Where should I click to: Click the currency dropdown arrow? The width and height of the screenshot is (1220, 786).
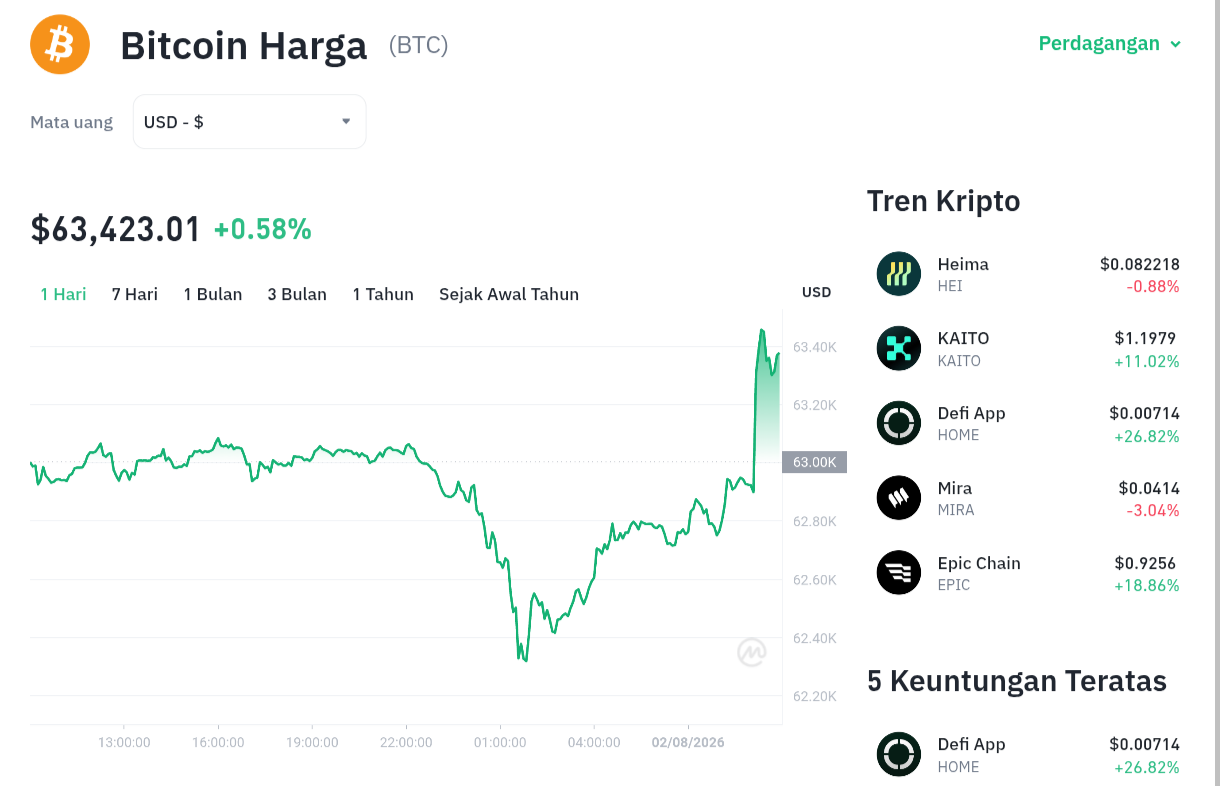[346, 121]
